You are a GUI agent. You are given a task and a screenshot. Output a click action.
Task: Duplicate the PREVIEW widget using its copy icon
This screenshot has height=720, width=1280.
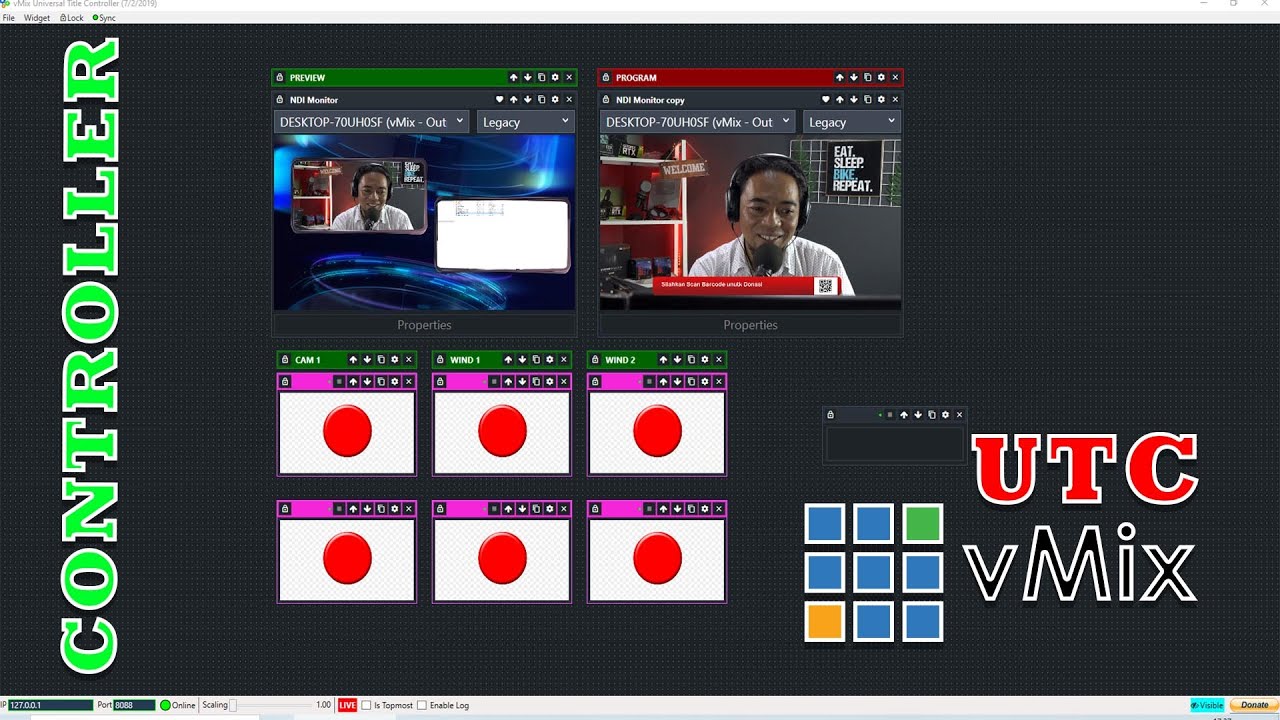(x=542, y=77)
